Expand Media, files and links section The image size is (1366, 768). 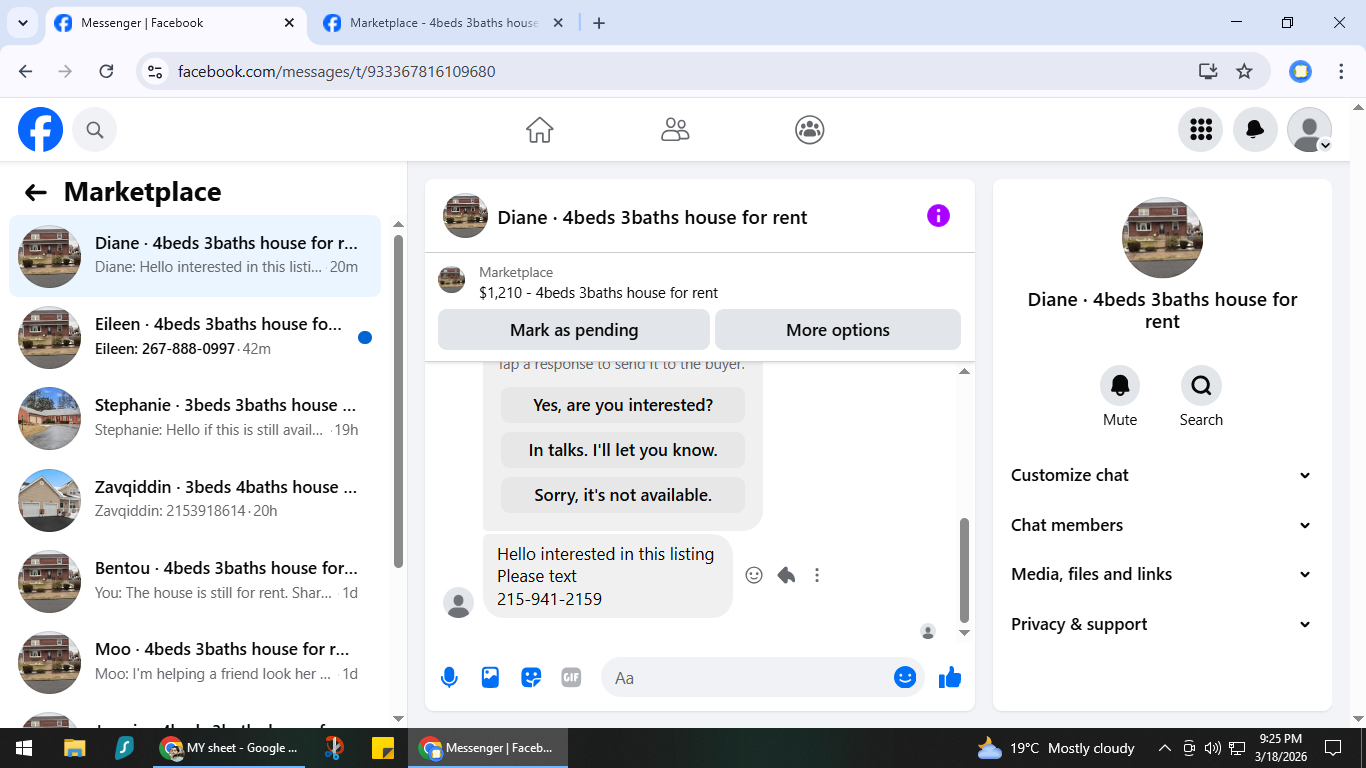(1162, 574)
